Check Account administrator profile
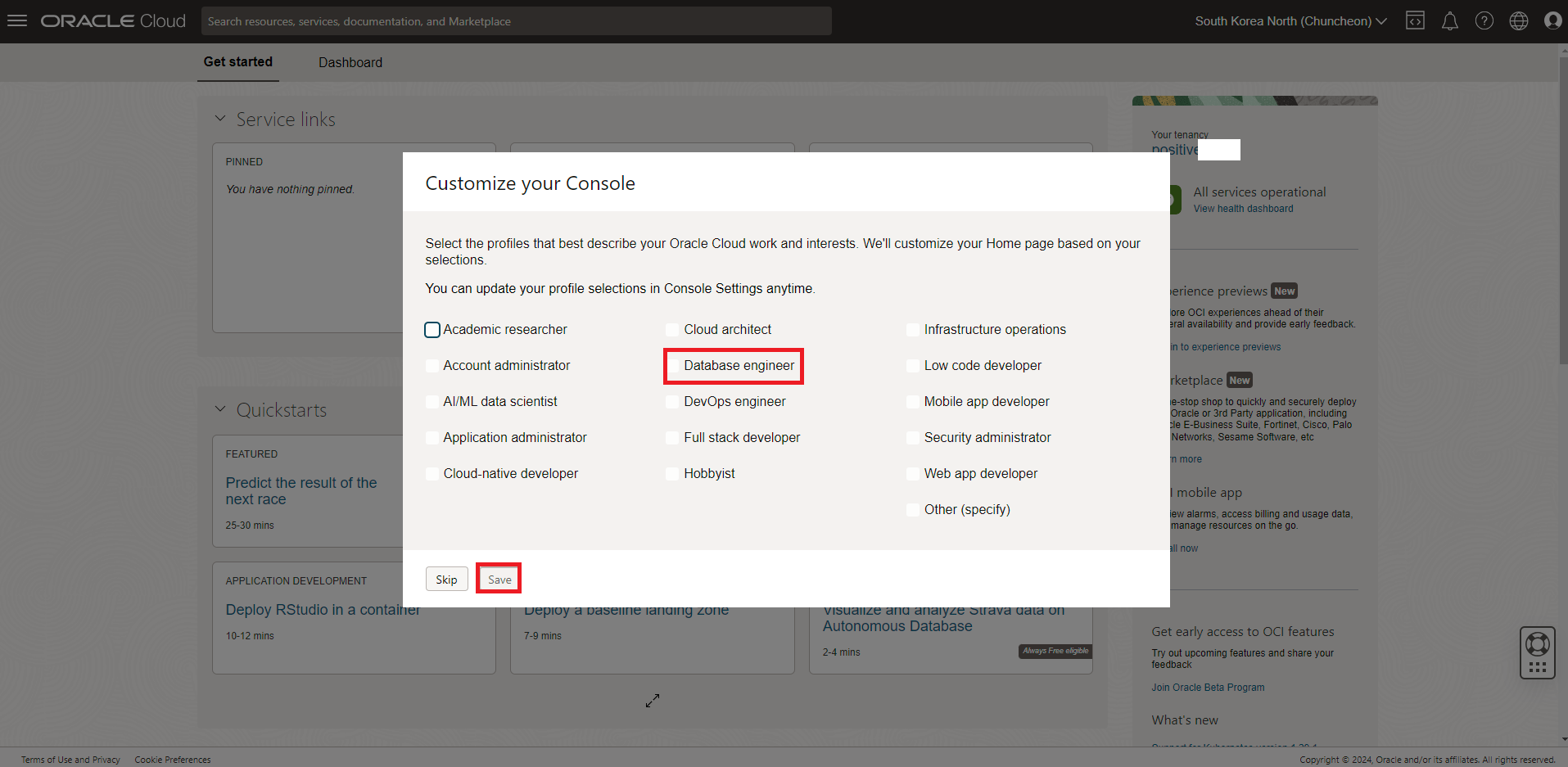This screenshot has height=767, width=1568. (x=432, y=366)
